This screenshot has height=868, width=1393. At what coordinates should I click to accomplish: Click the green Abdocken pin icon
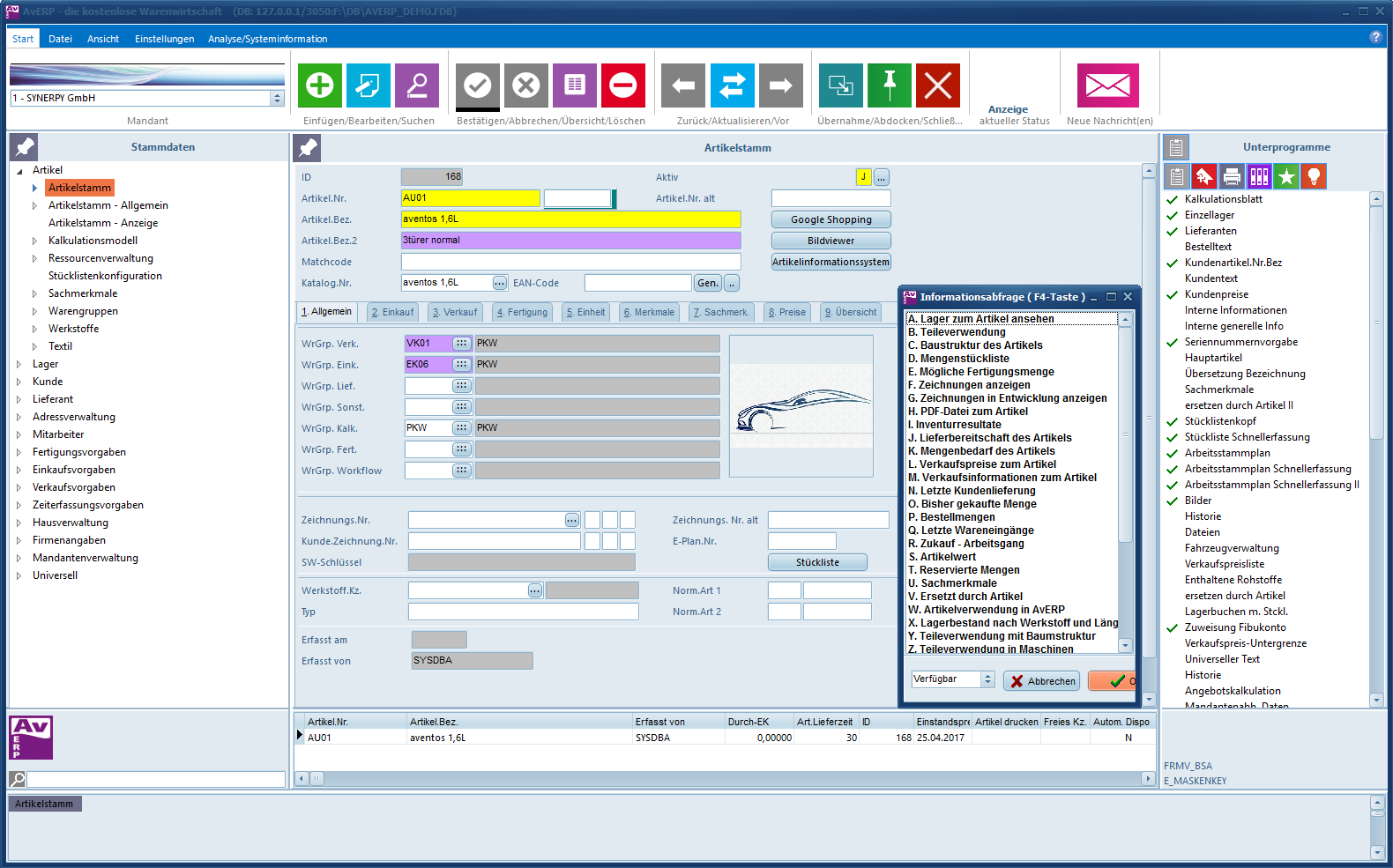pyautogui.click(x=890, y=85)
